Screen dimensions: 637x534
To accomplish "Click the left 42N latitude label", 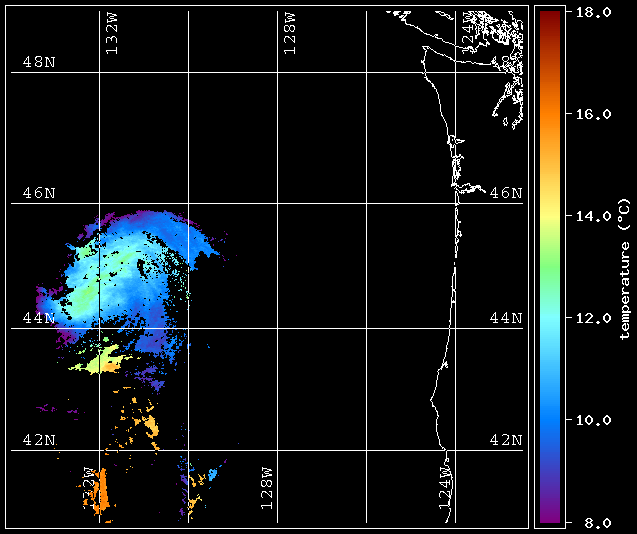I will pos(39,440).
